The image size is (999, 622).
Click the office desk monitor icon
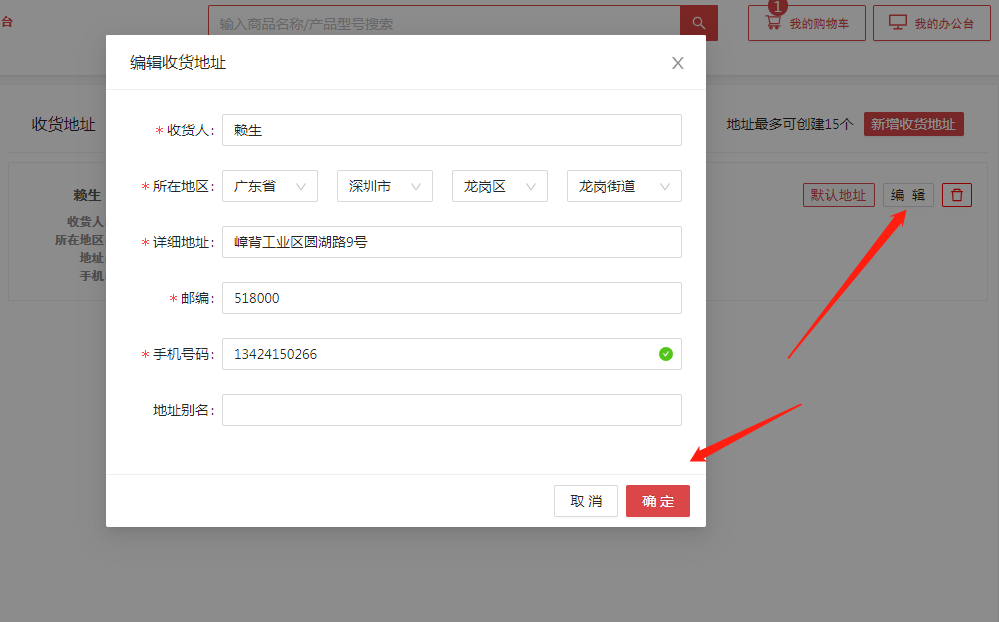point(898,23)
